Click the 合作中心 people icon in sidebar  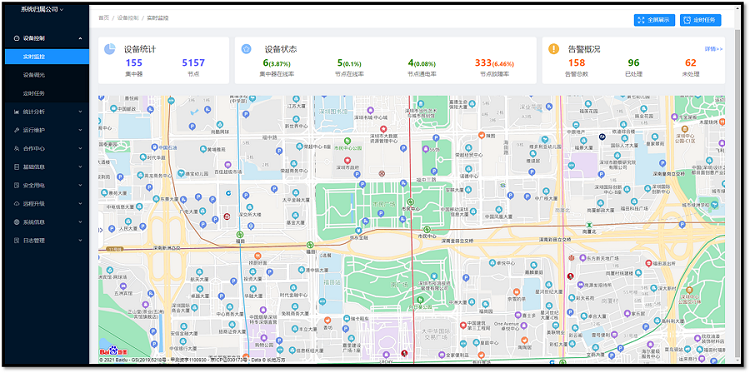pos(17,149)
